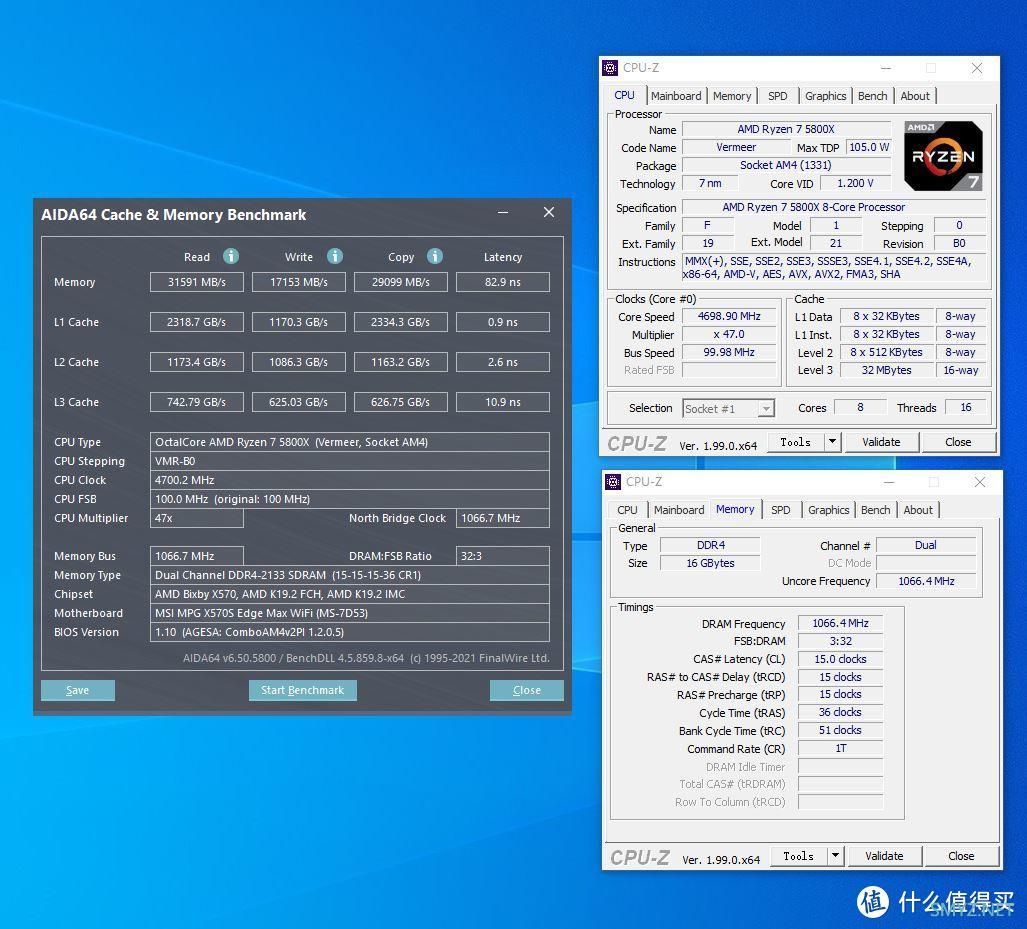This screenshot has width=1027, height=929.
Task: Click Tools button in bottom CPU-Z
Action: click(x=798, y=856)
